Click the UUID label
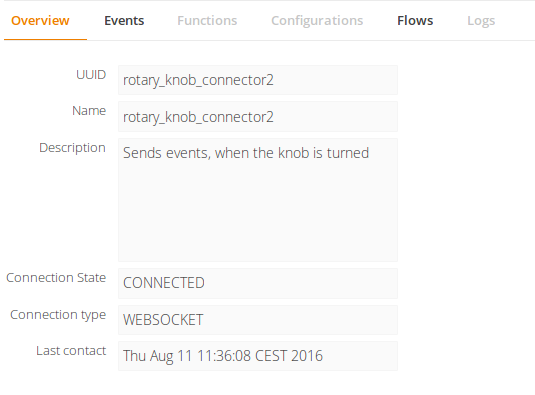This screenshot has width=535, height=395. point(91,75)
